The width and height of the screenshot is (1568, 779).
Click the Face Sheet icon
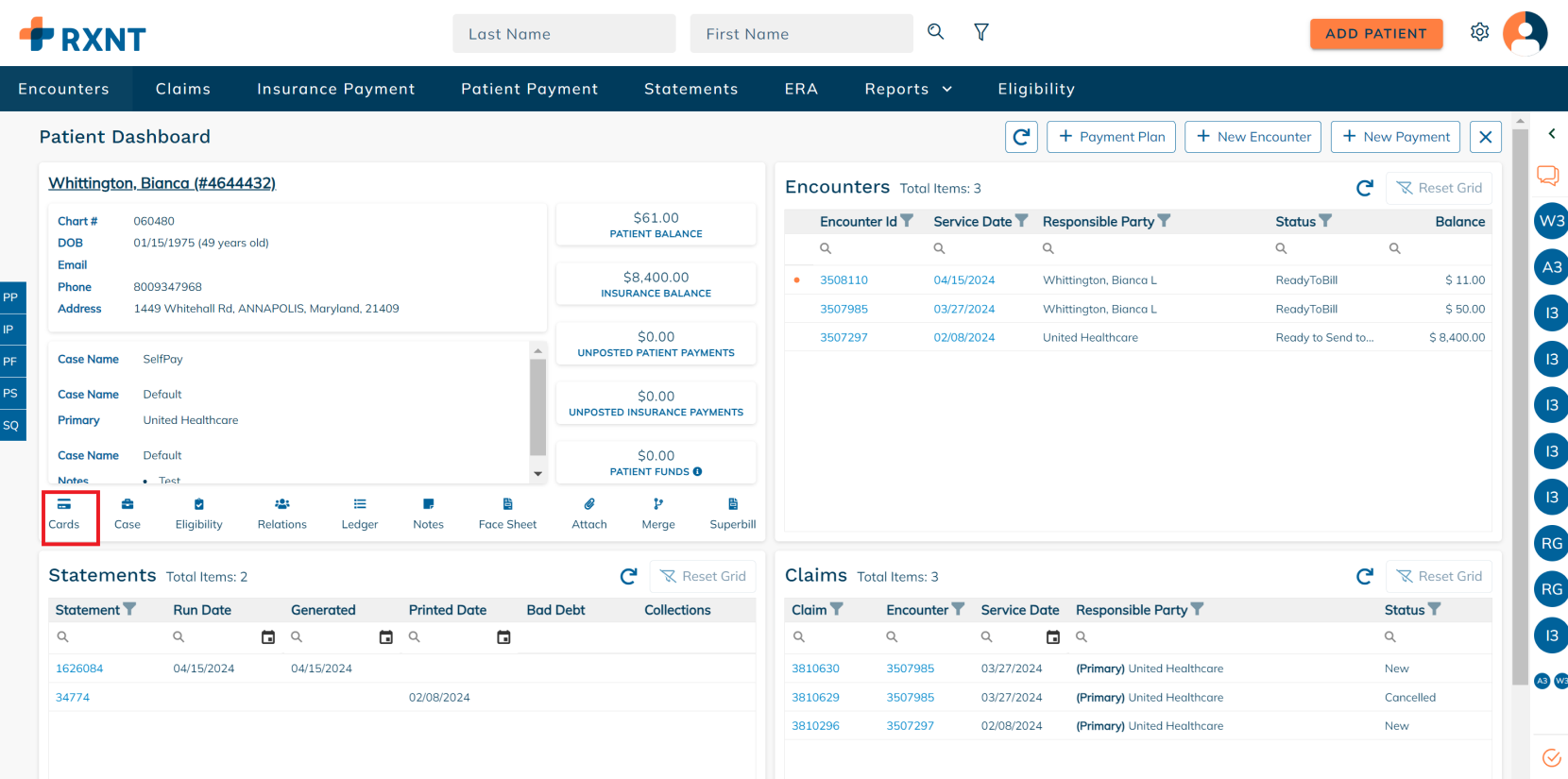[507, 514]
